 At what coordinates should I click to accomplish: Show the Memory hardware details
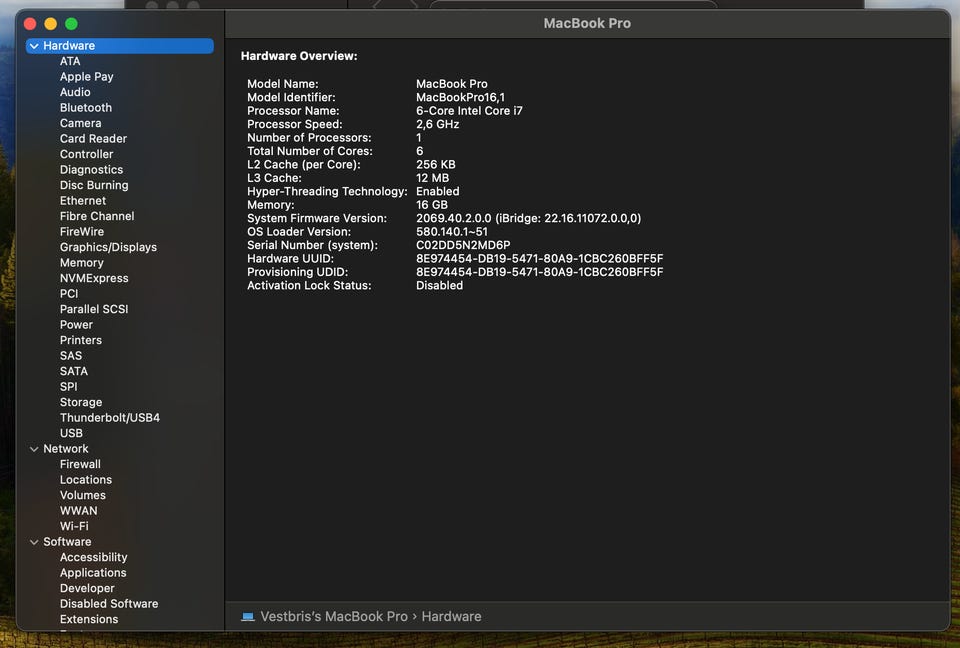(81, 263)
